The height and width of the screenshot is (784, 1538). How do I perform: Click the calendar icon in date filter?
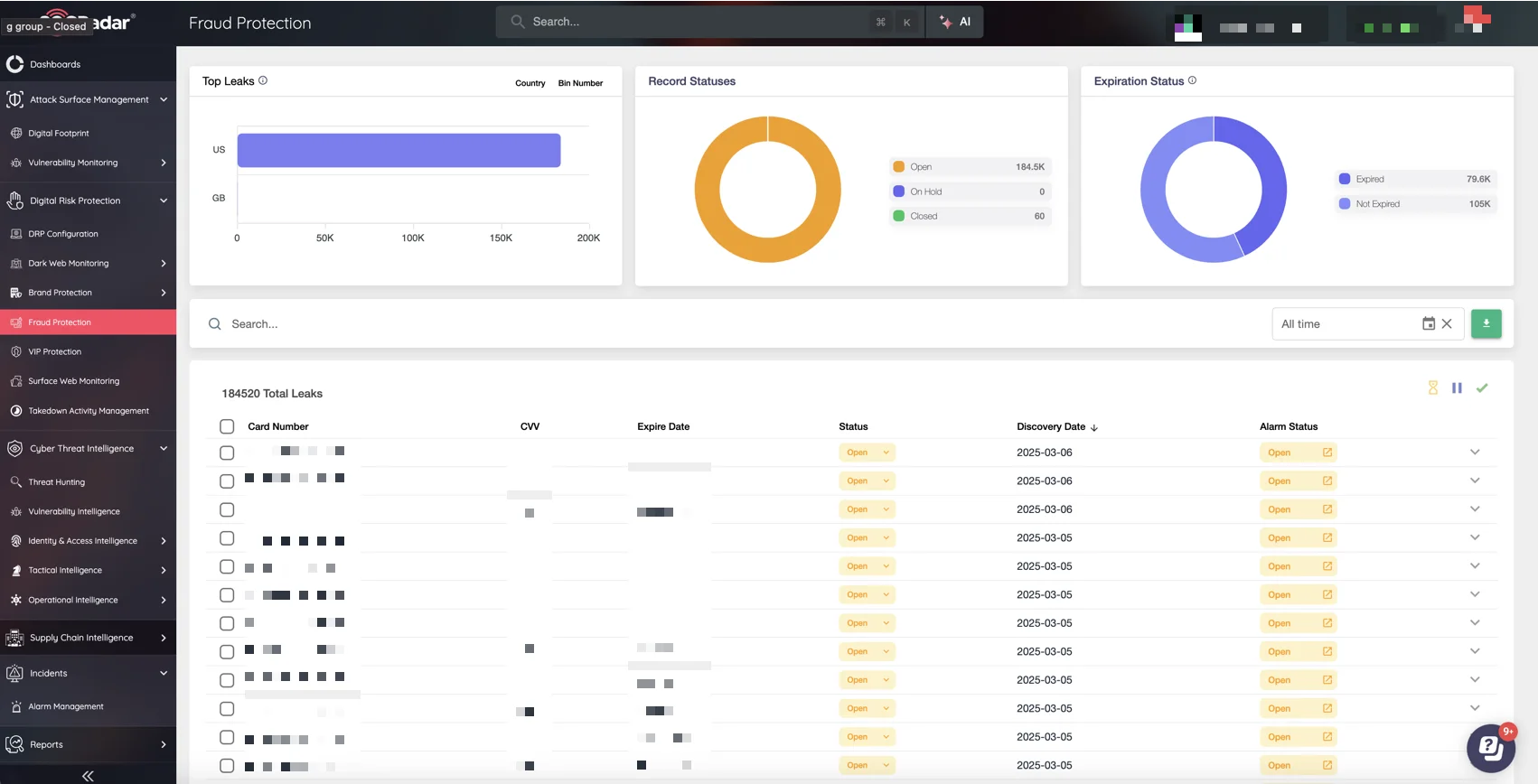tap(1429, 323)
